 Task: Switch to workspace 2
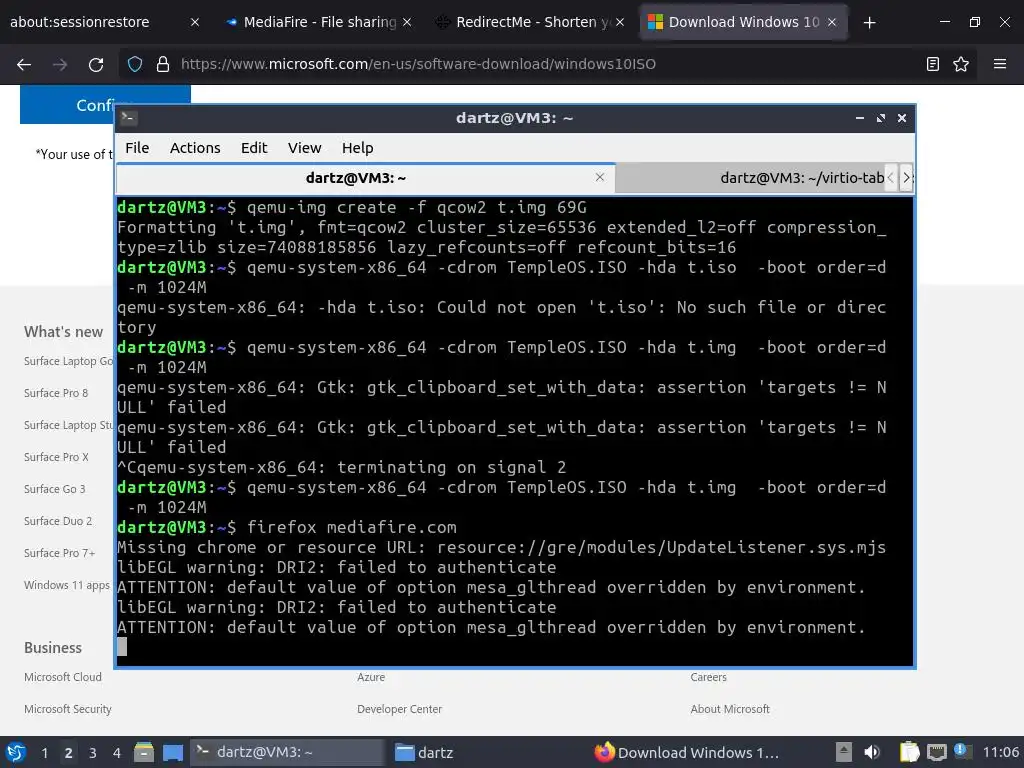tap(69, 753)
